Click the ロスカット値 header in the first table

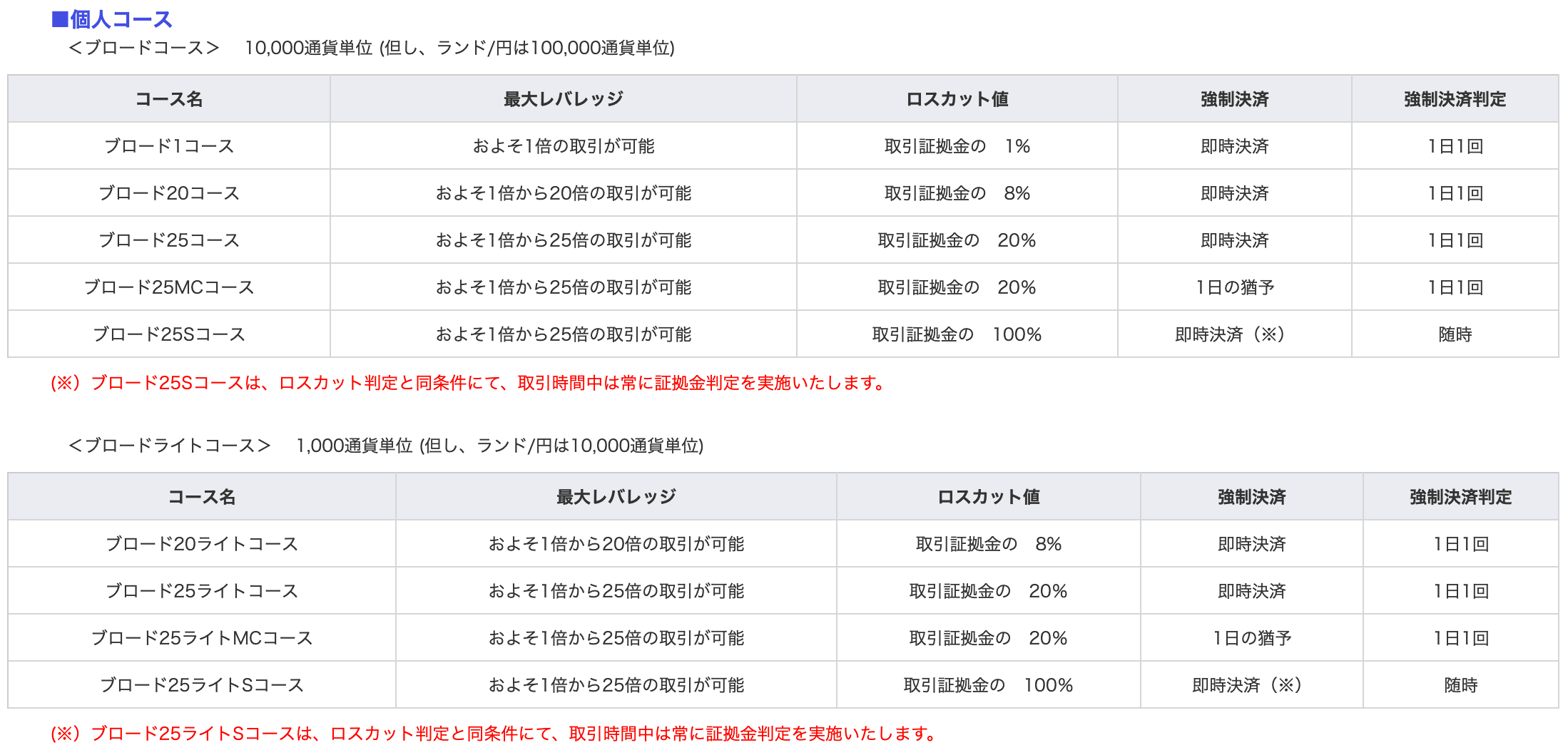pyautogui.click(x=957, y=99)
